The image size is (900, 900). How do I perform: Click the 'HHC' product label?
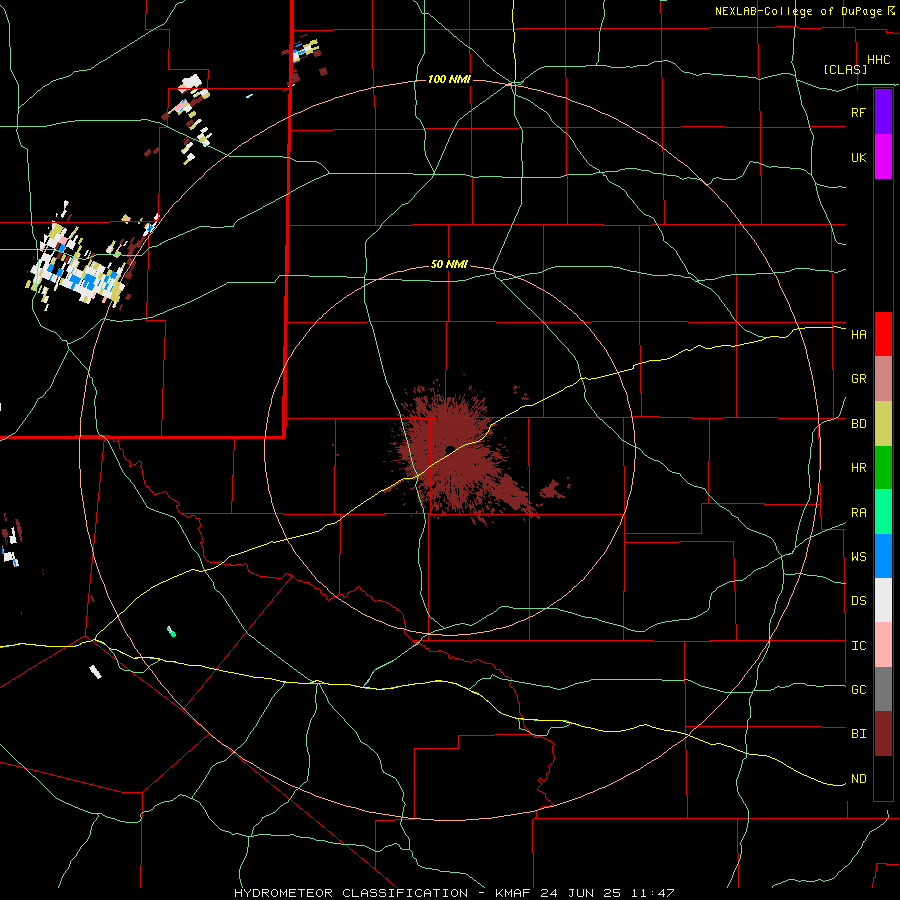point(878,60)
